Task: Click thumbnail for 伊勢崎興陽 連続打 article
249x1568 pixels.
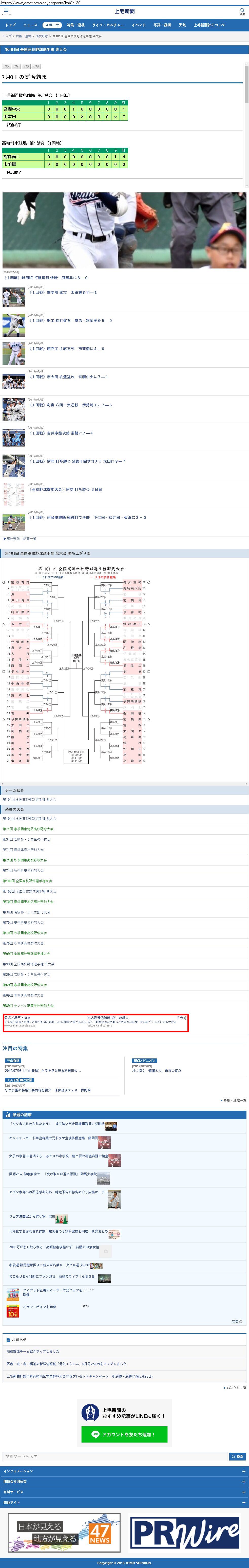Action: tap(14, 522)
